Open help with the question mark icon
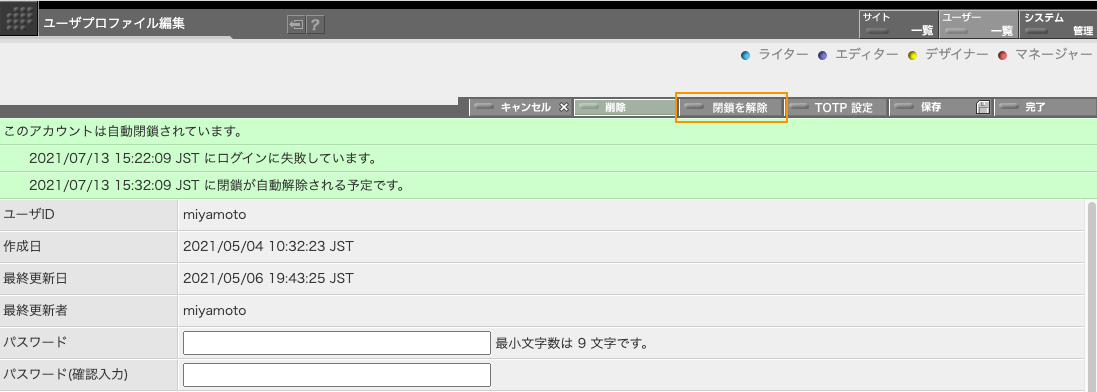This screenshot has height=392, width=1097. 315,25
